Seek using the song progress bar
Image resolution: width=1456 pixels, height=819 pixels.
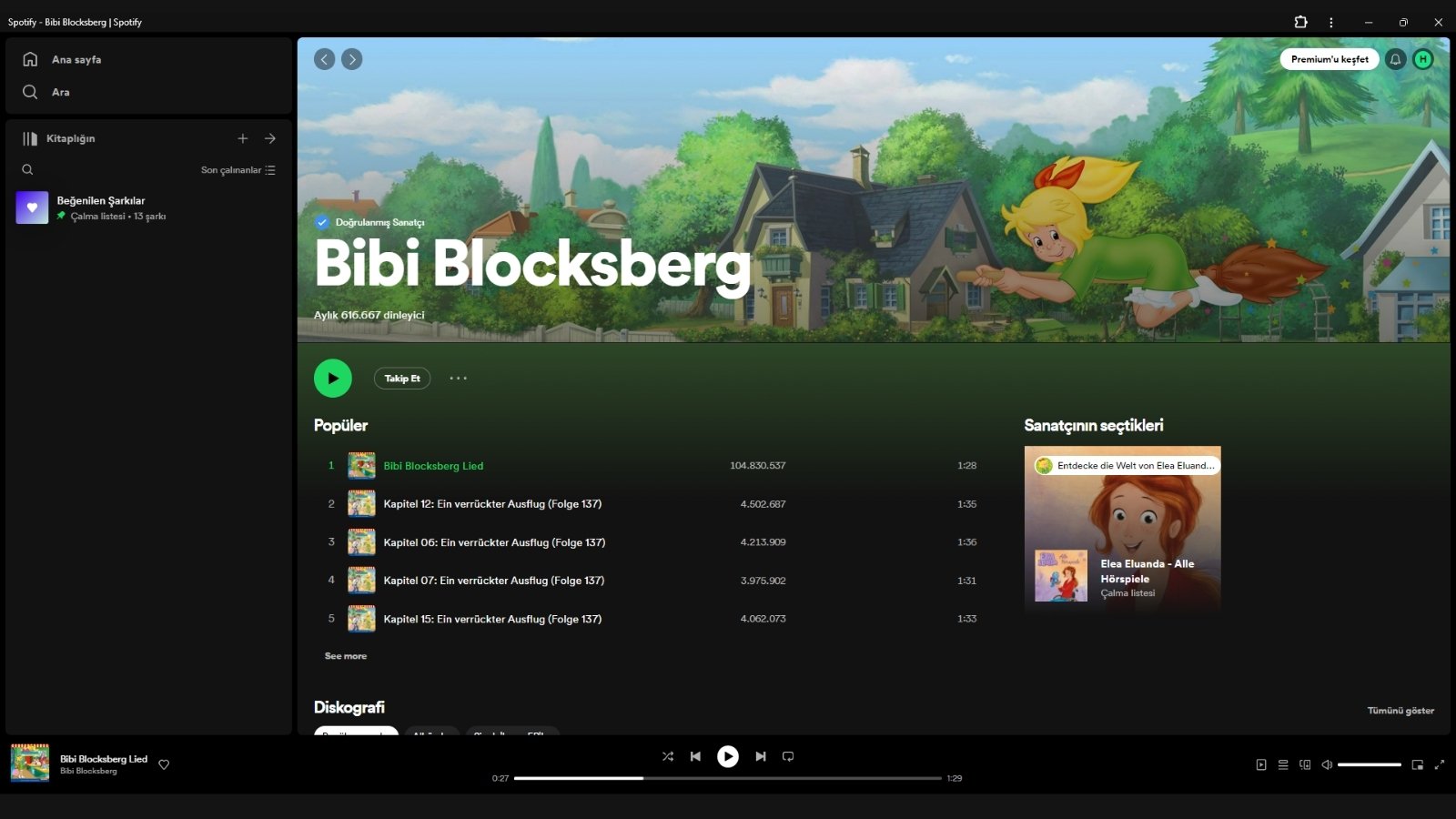click(728, 778)
